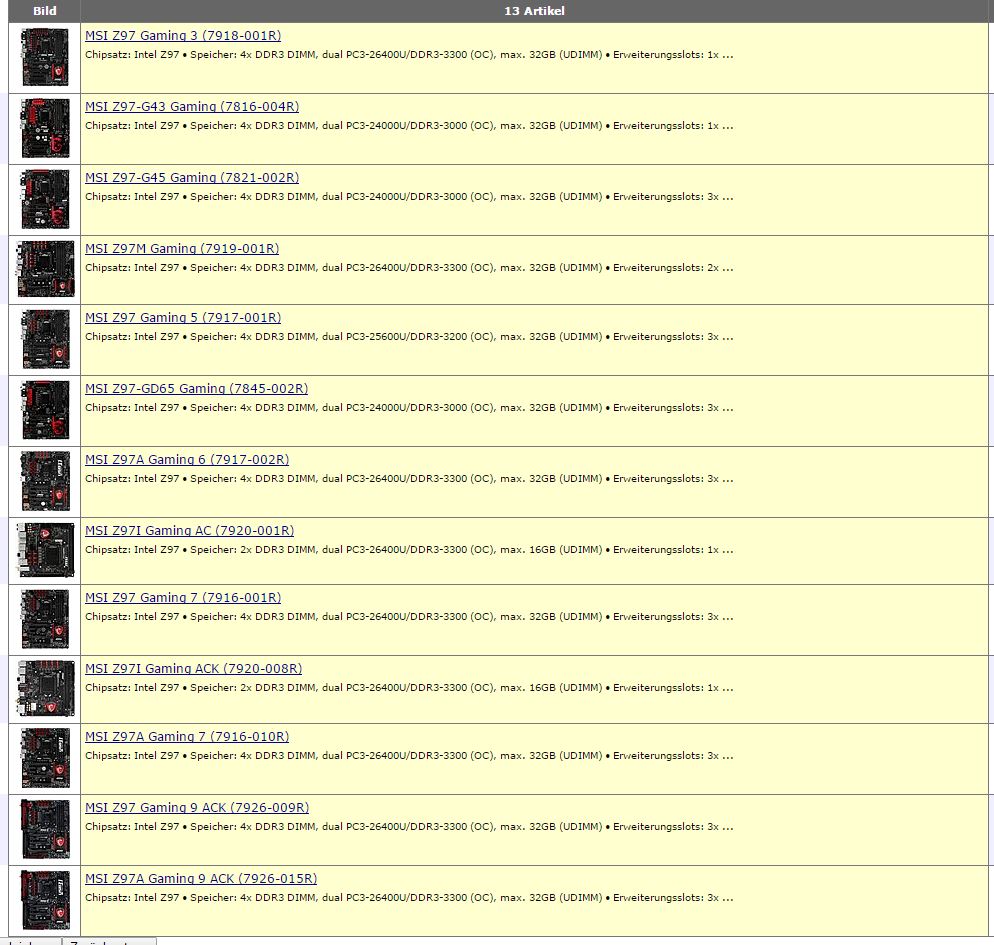Click spec text under MSI Z97 Gaming 3

[409, 55]
